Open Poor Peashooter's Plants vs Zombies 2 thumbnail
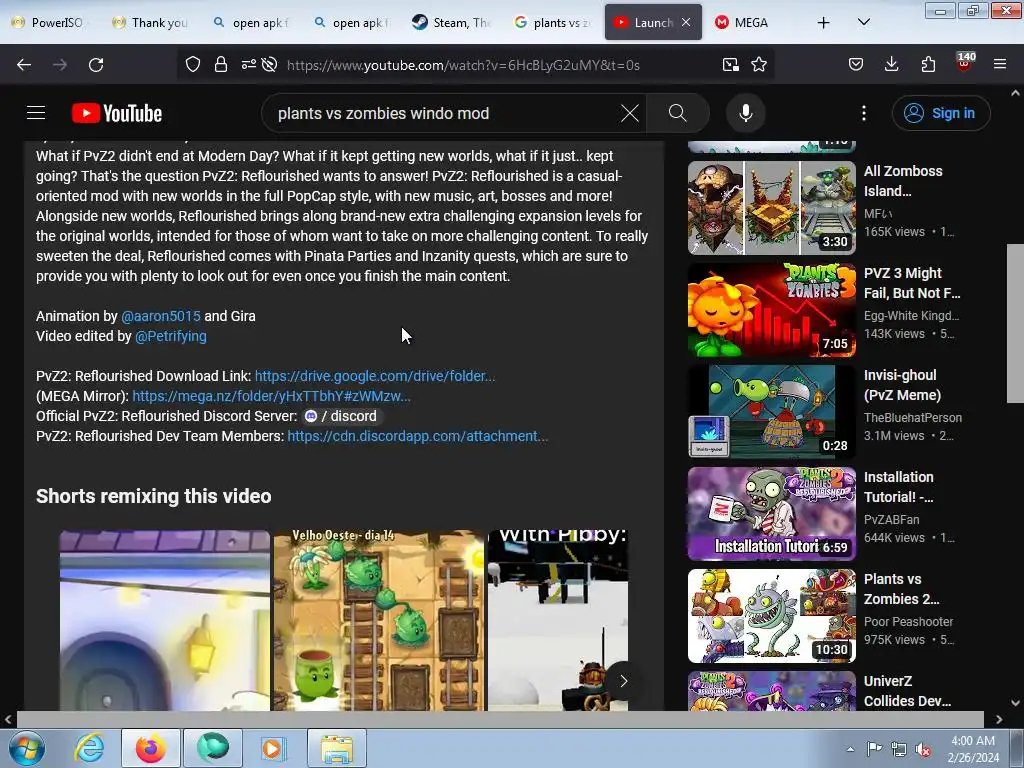Viewport: 1024px width, 768px height. 771,616
